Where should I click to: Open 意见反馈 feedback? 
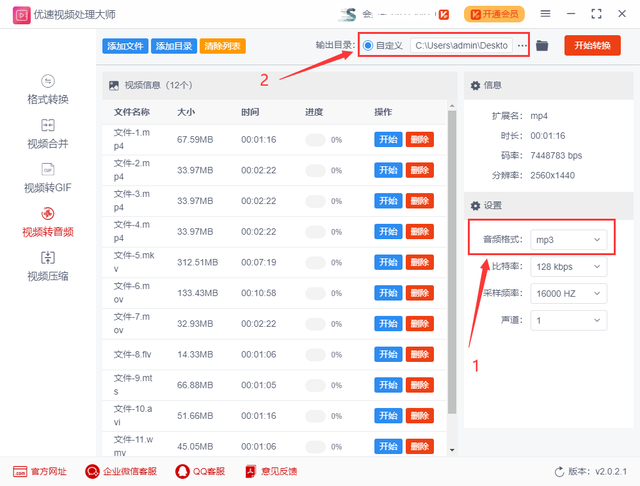271,471
